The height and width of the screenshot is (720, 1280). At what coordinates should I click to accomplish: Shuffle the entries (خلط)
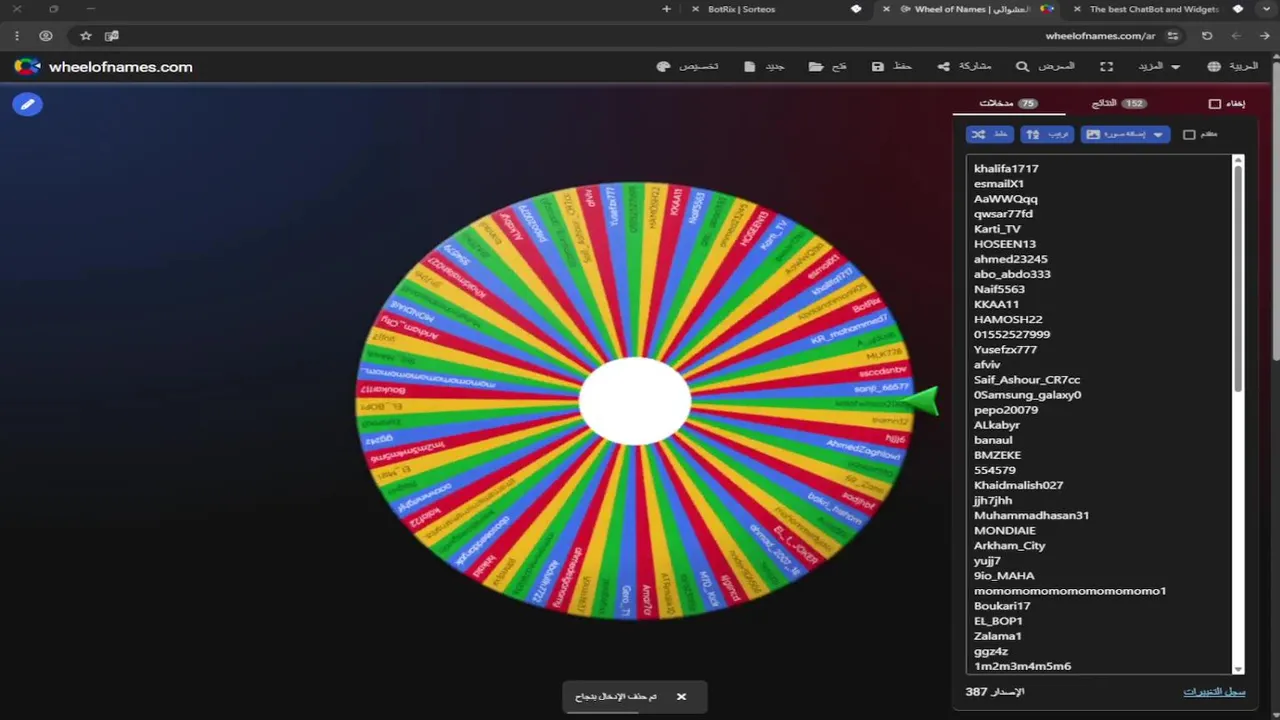990,134
